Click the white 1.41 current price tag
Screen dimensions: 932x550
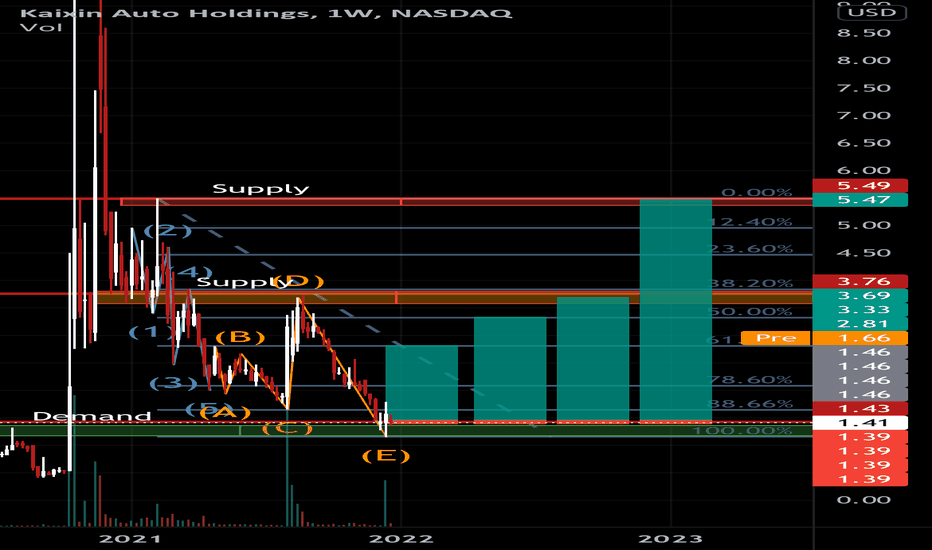click(860, 423)
